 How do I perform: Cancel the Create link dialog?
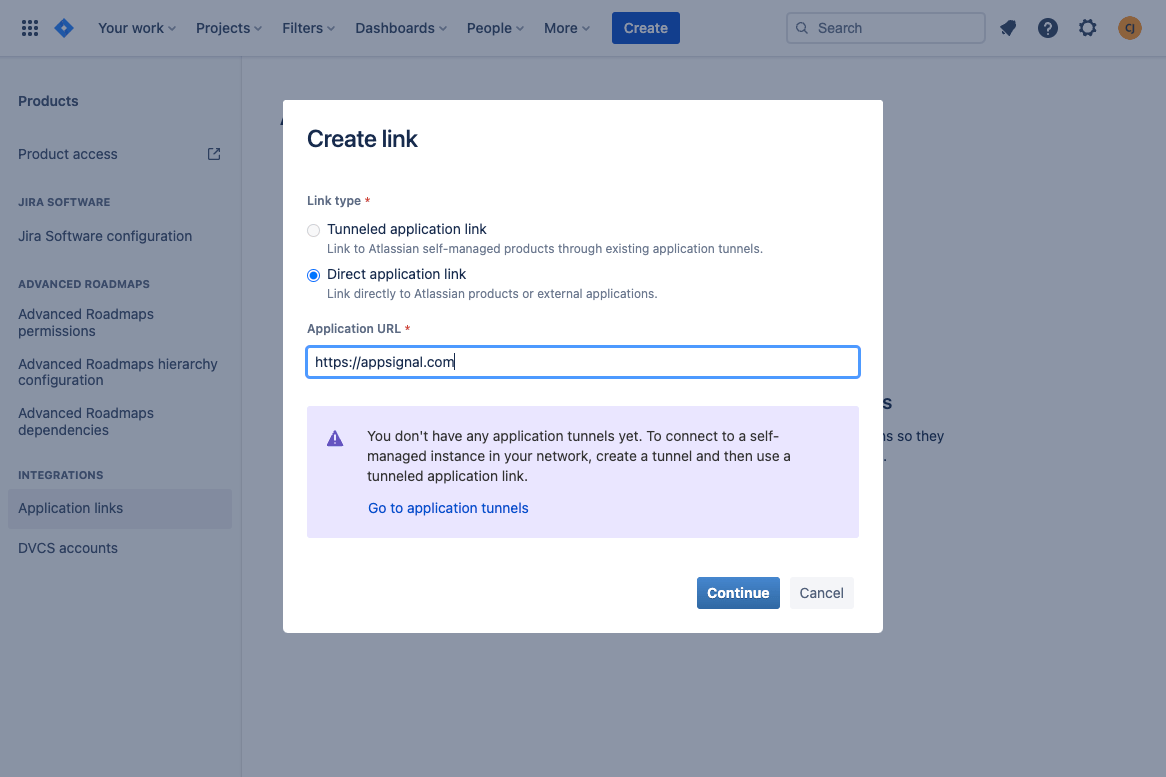point(821,593)
